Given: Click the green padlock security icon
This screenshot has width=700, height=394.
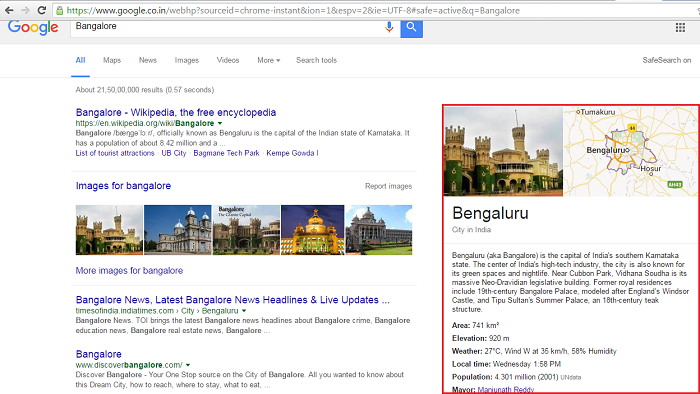Looking at the screenshot, I should [59, 10].
